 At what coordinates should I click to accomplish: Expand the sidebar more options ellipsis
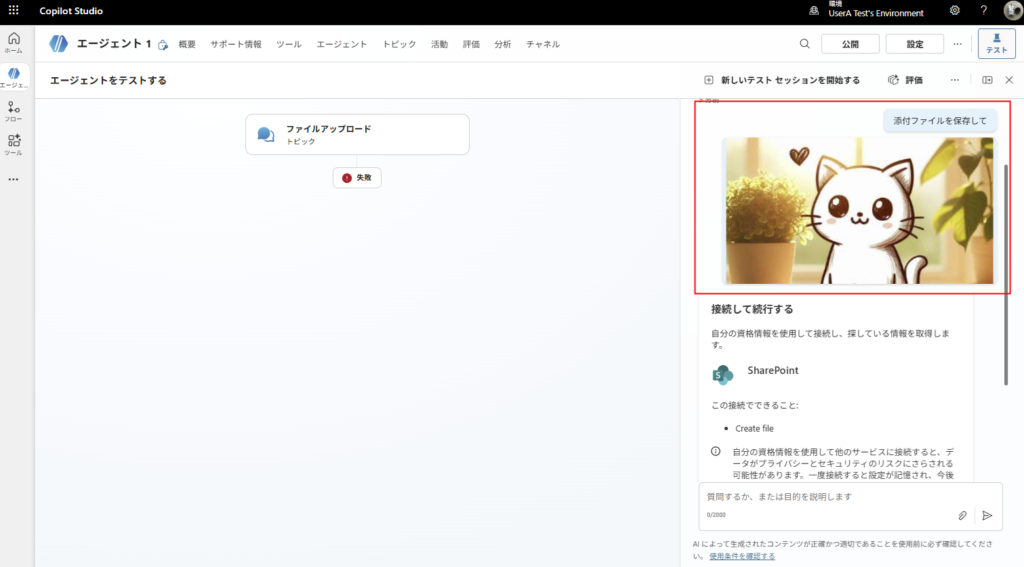coord(14,180)
